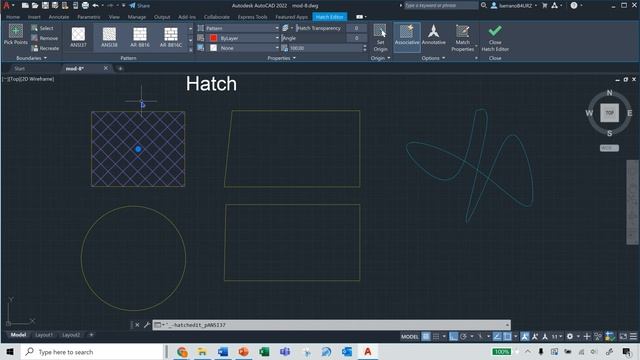
Task: Click the Undo arrow
Action: pos(96,5)
